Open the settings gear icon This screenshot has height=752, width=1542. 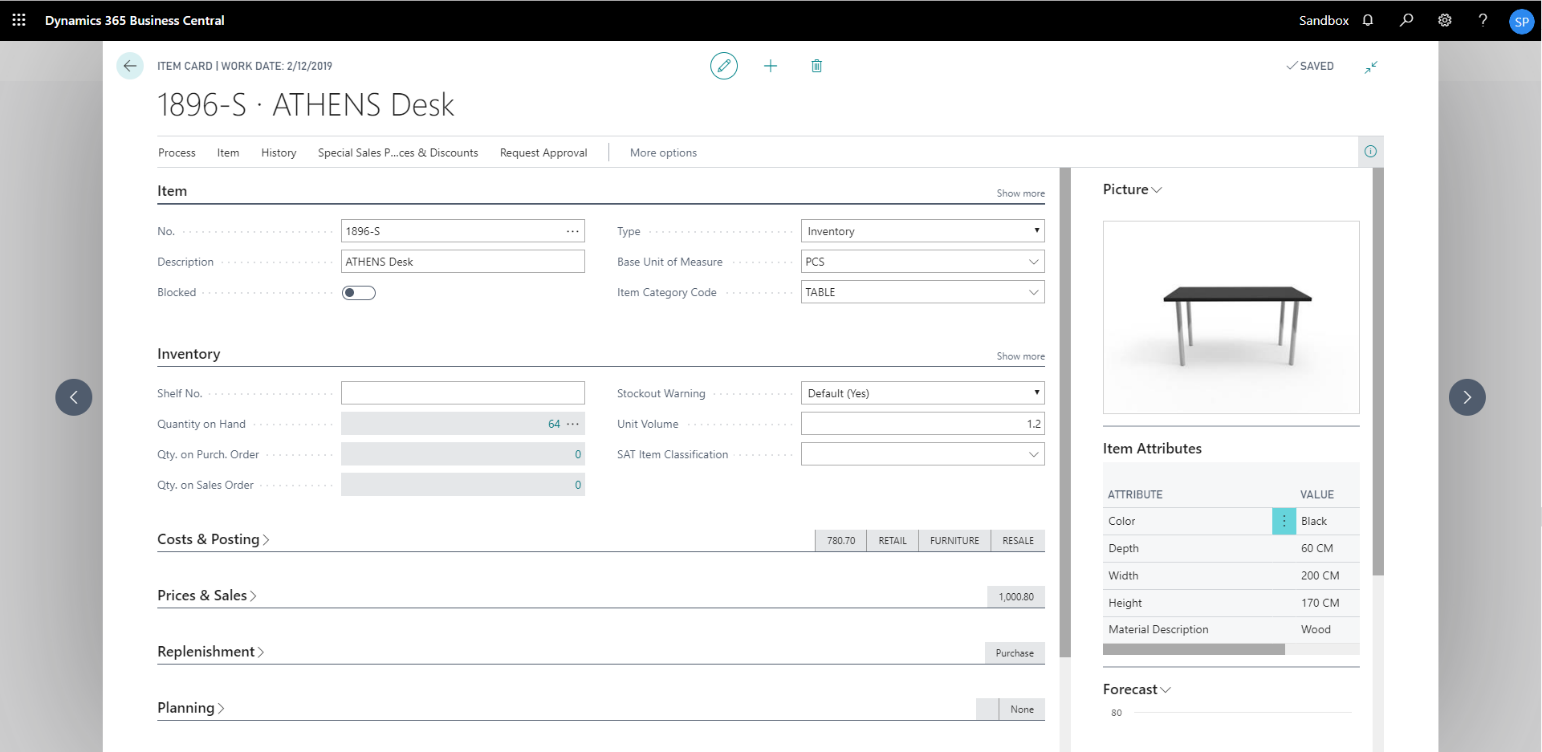(1445, 20)
